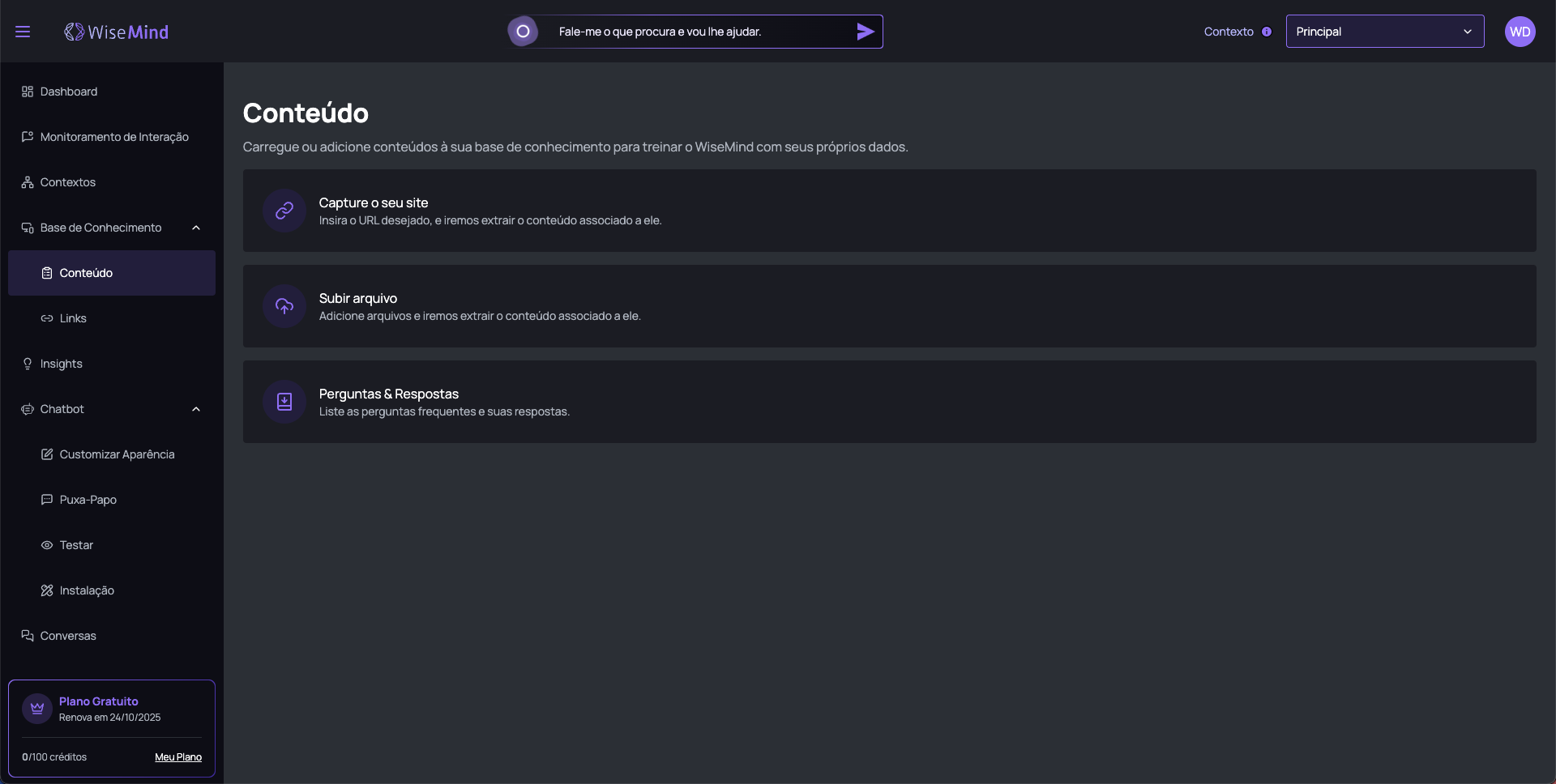
Task: Click the Perguntas & Respostas book icon
Action: tap(284, 402)
